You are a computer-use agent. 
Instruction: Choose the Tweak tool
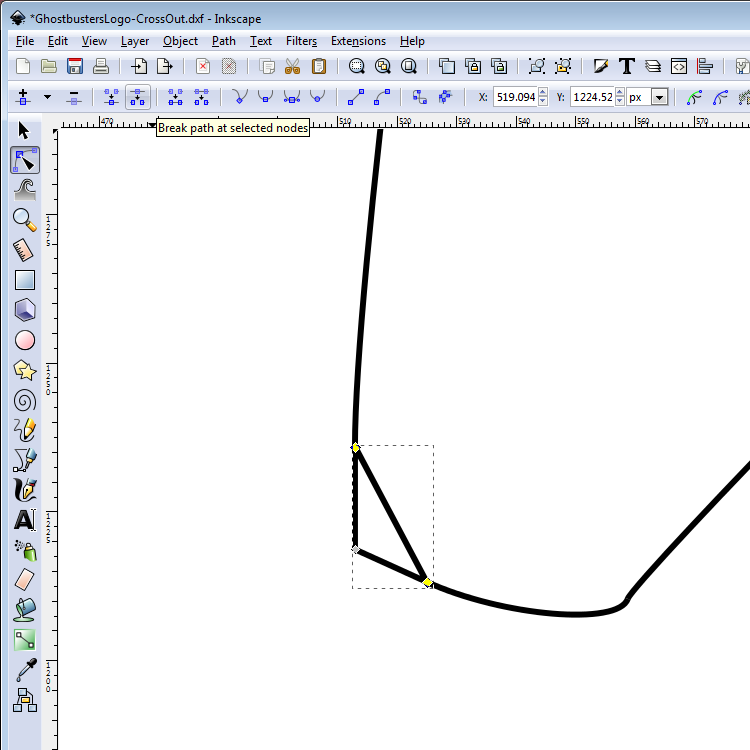click(x=25, y=190)
